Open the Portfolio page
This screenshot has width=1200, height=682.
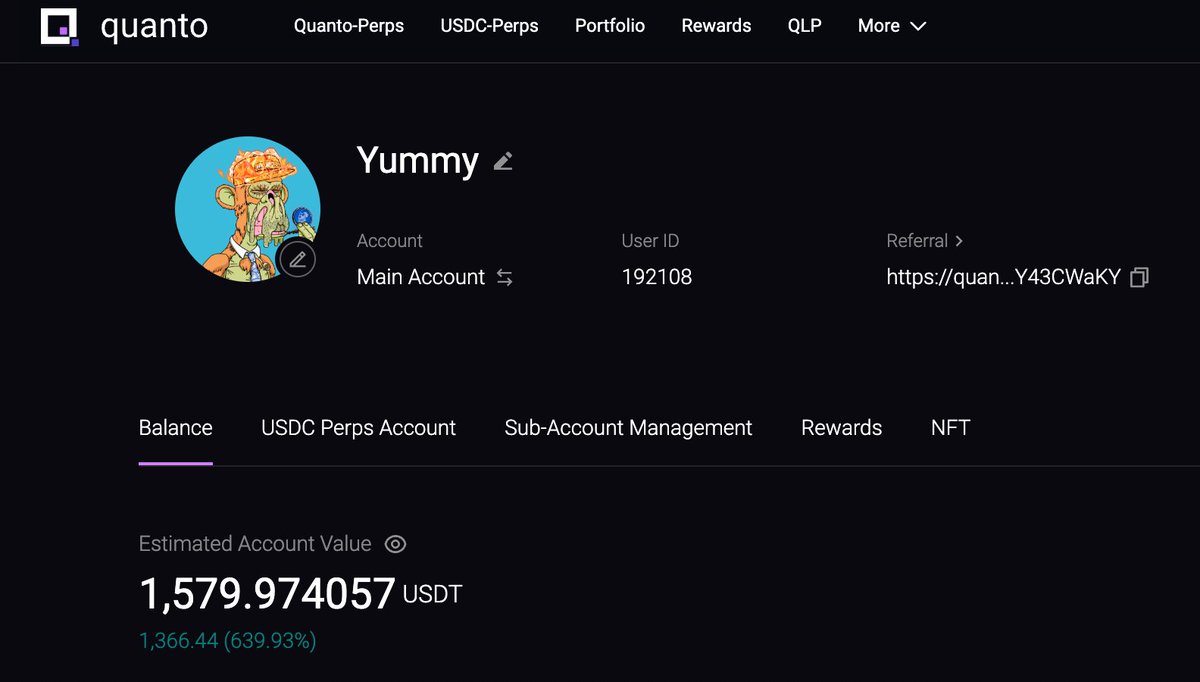(610, 26)
